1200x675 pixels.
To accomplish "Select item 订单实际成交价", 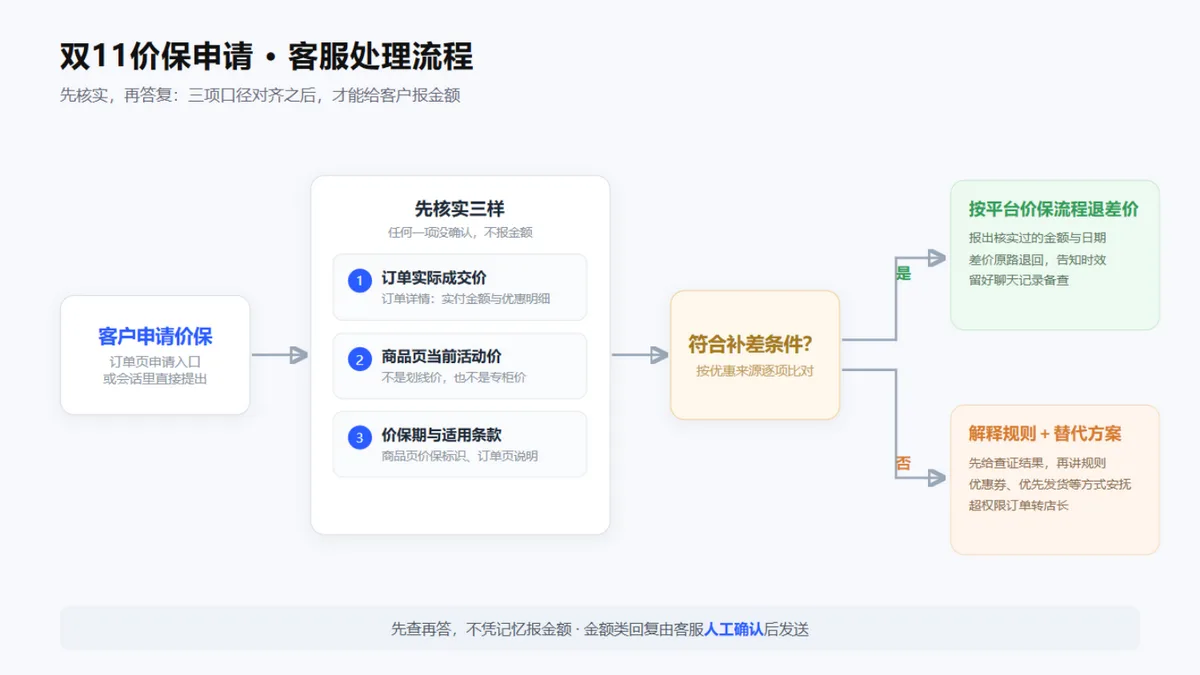I will 434,278.
